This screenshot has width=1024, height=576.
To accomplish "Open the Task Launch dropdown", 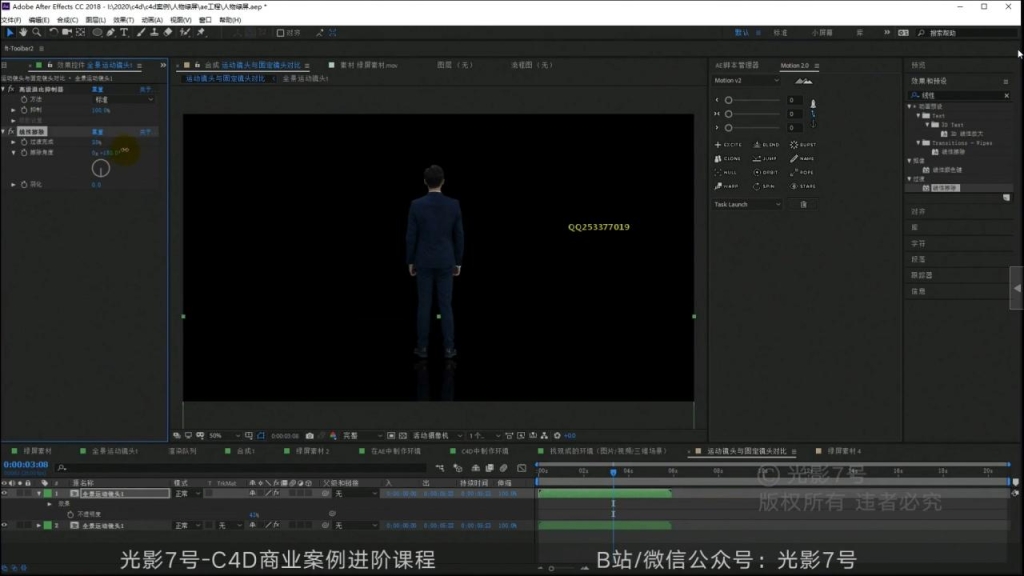I will click(x=747, y=204).
